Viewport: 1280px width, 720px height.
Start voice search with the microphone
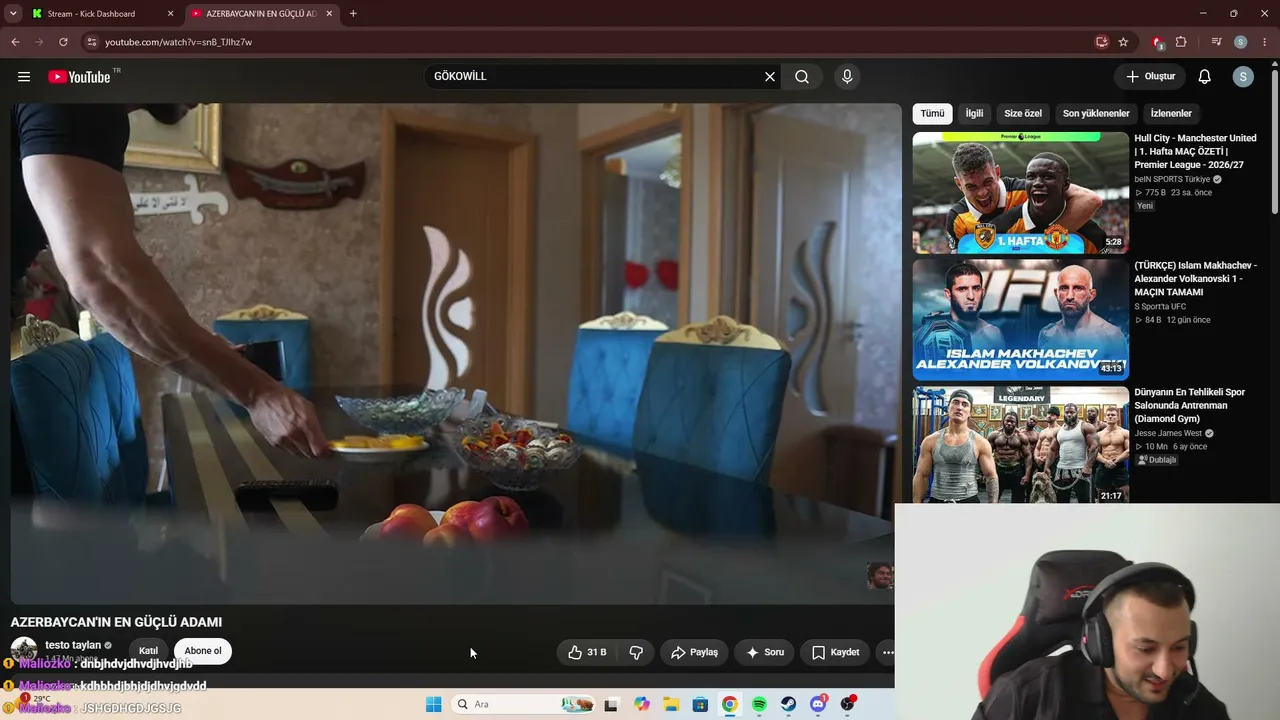coord(847,77)
